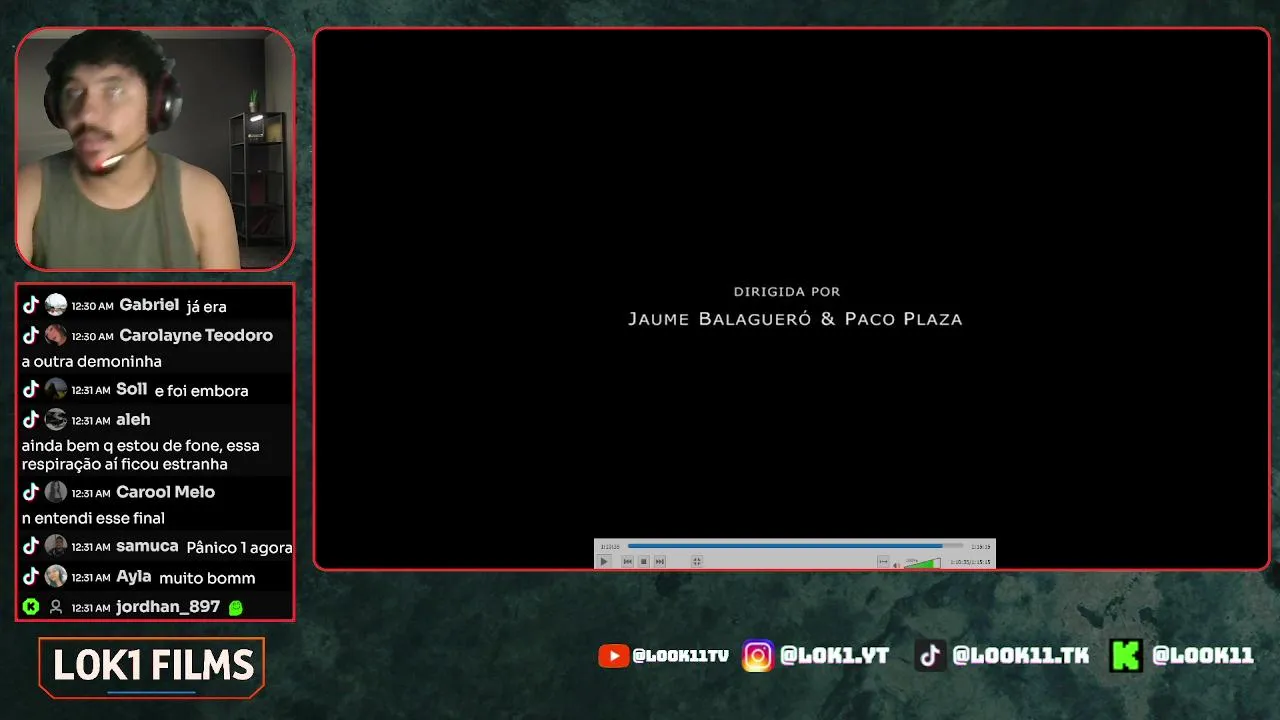The height and width of the screenshot is (720, 1280).
Task: Click the Instagram icon in the social bar
Action: click(758, 656)
